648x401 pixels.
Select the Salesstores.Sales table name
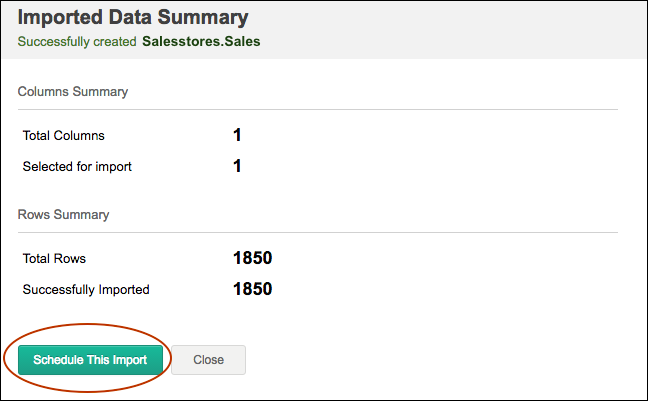[201, 42]
